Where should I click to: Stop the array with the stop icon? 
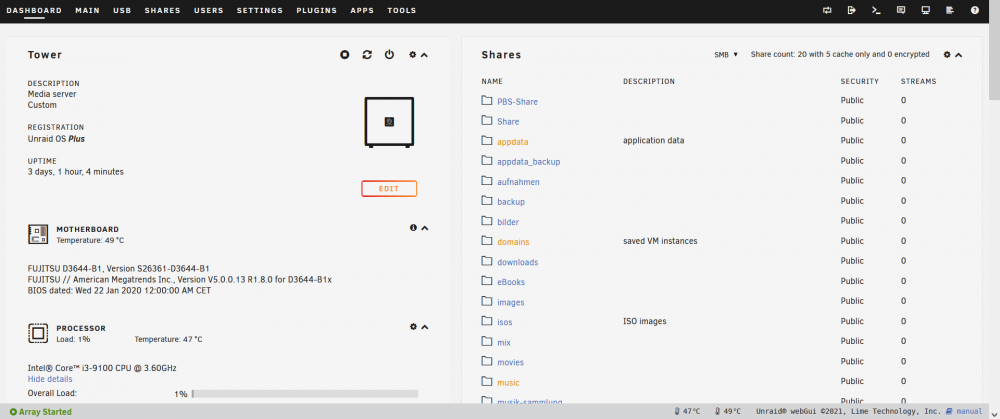(x=344, y=55)
